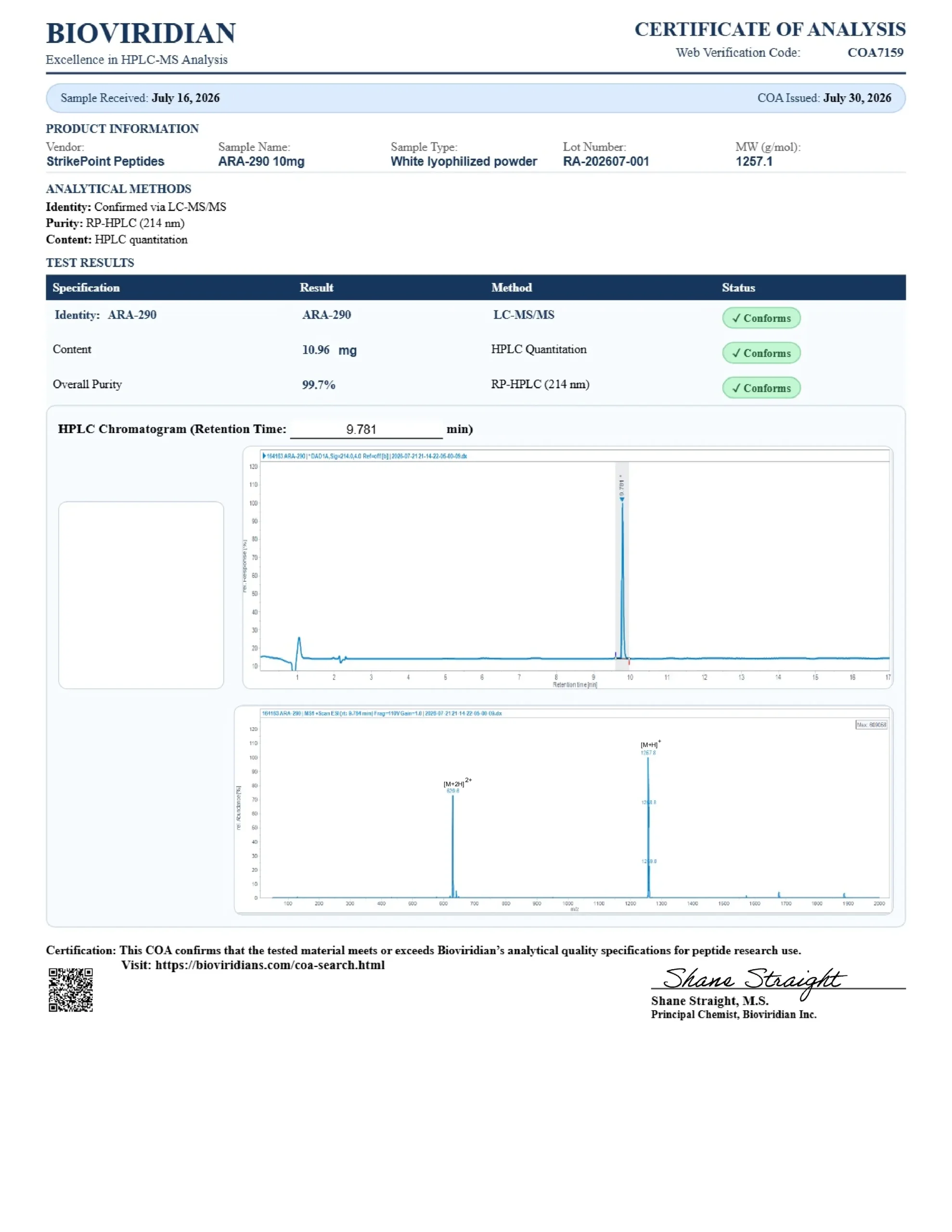This screenshot has width=952, height=1232.
Task: Click the Result column header
Action: pos(317,288)
